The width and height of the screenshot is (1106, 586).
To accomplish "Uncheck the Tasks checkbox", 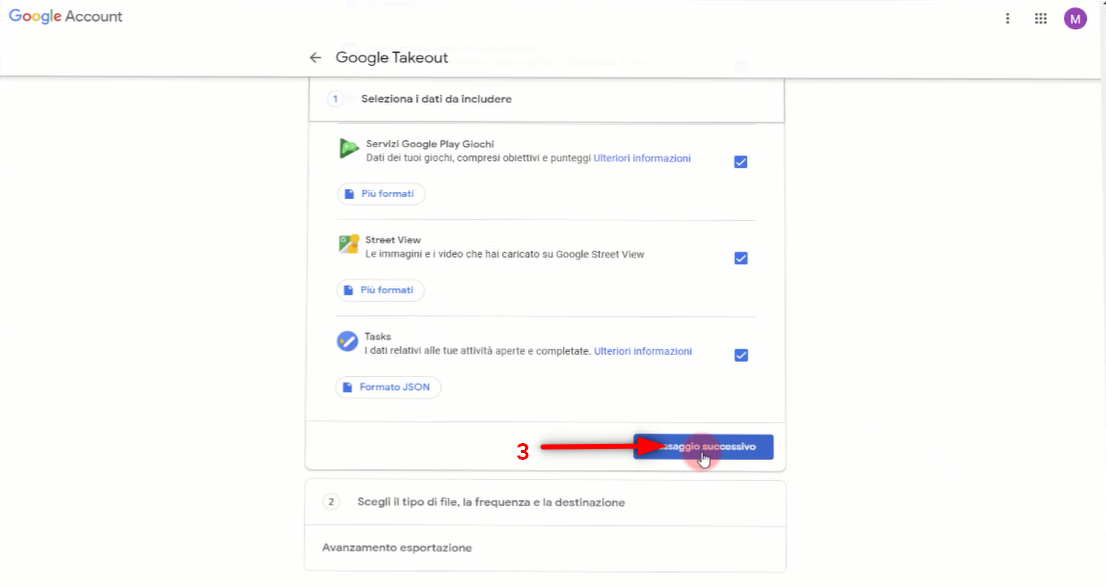I will 741,355.
